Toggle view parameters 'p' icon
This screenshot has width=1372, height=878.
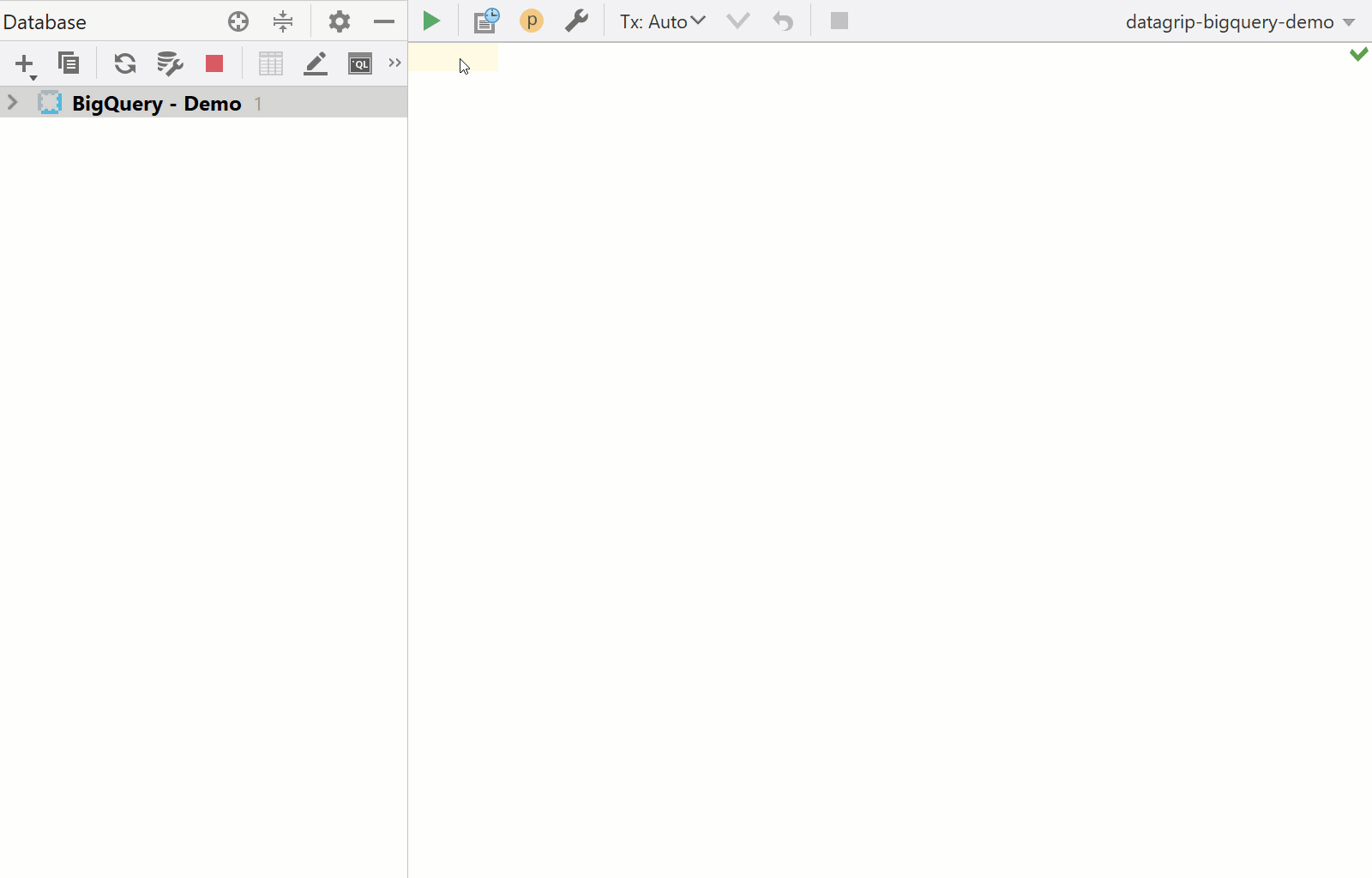(532, 21)
